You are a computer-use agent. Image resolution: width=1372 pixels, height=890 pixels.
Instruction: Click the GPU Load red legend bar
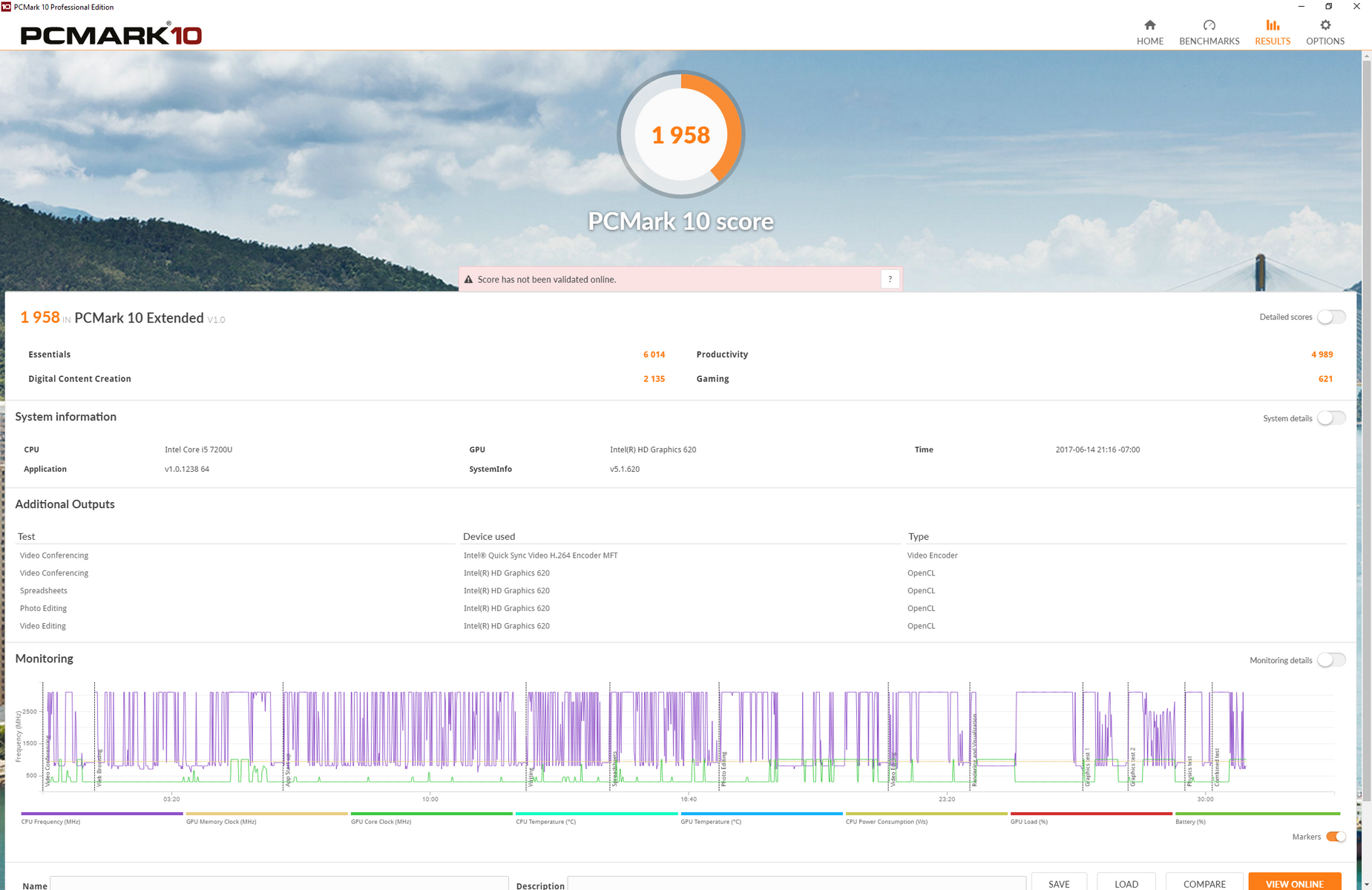click(x=1091, y=814)
